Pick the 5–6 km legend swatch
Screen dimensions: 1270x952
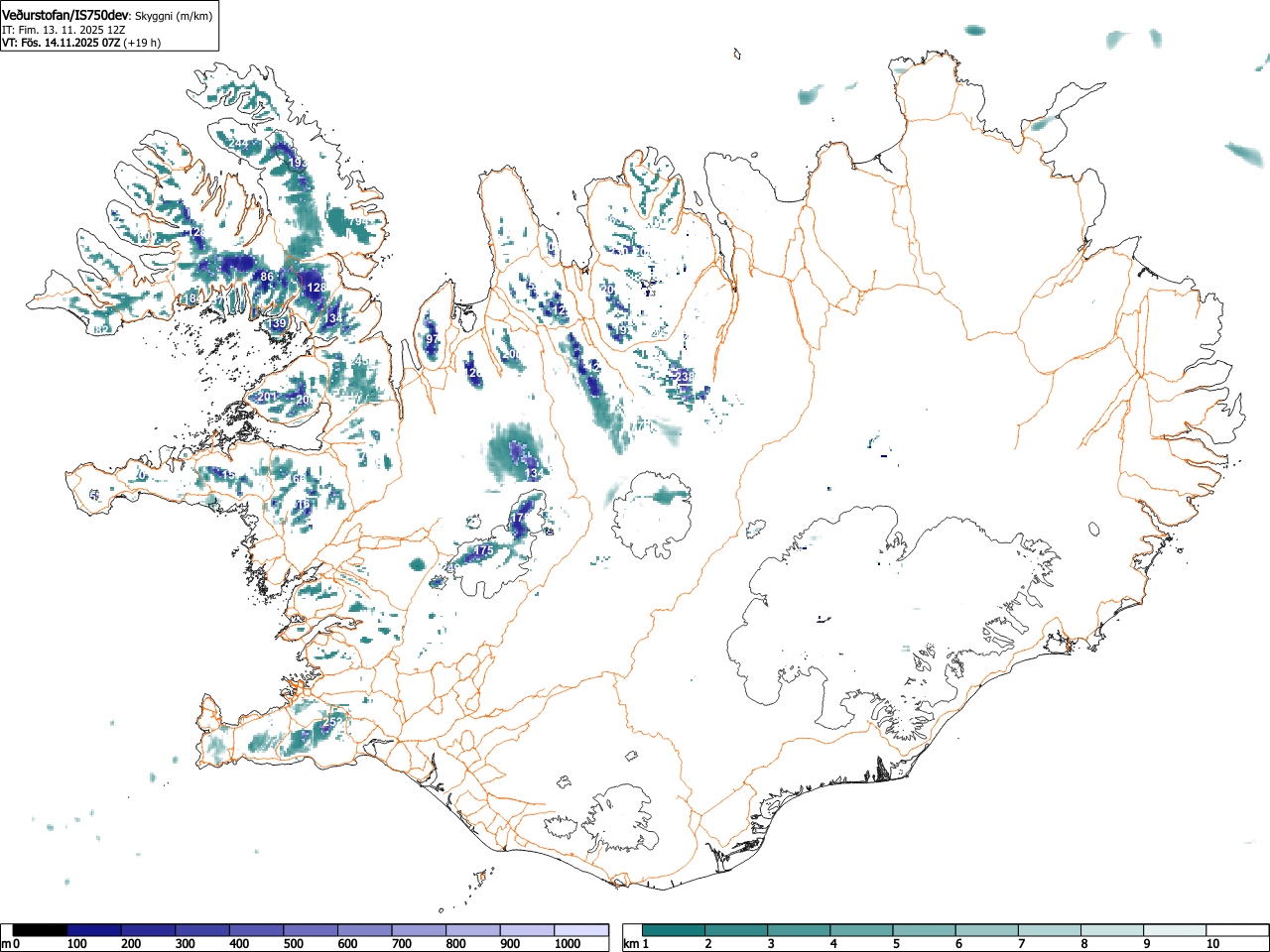pyautogui.click(x=924, y=930)
